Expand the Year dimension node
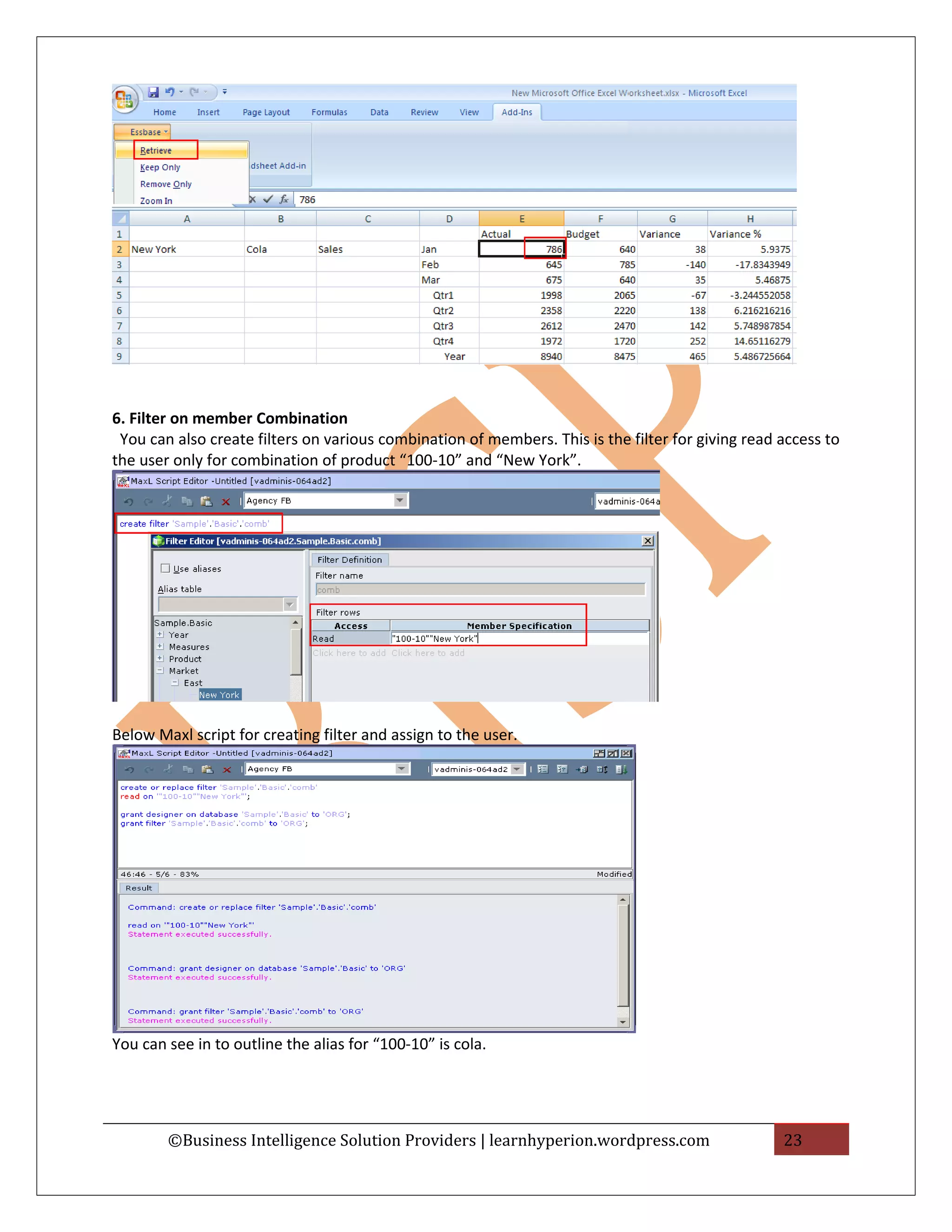This screenshot has width=952, height=1232. click(x=160, y=635)
